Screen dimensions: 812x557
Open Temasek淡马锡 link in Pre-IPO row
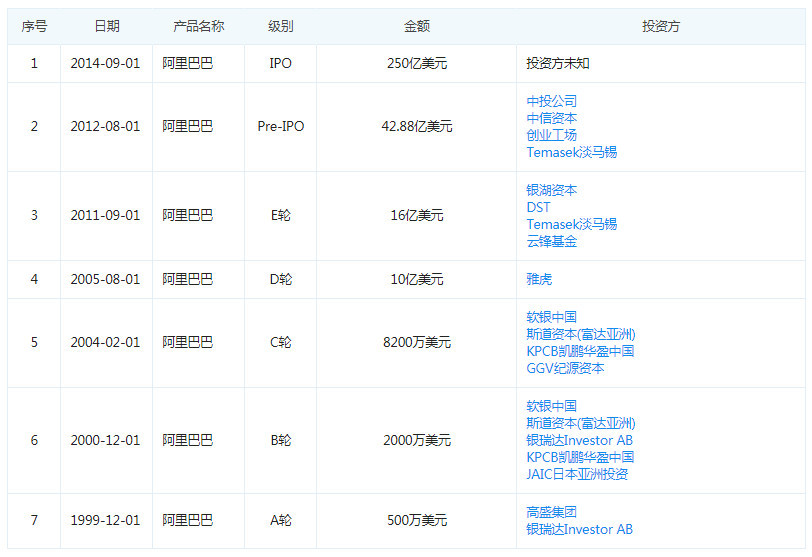click(572, 152)
